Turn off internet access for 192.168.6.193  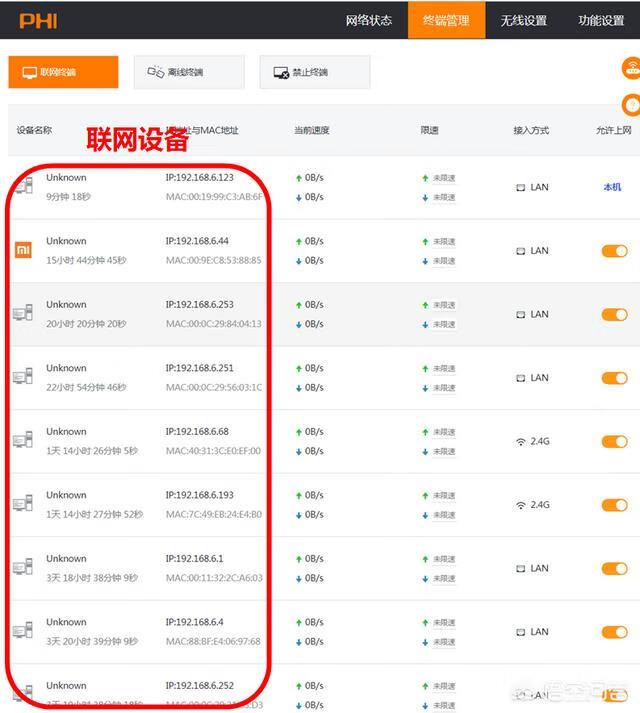coord(614,505)
